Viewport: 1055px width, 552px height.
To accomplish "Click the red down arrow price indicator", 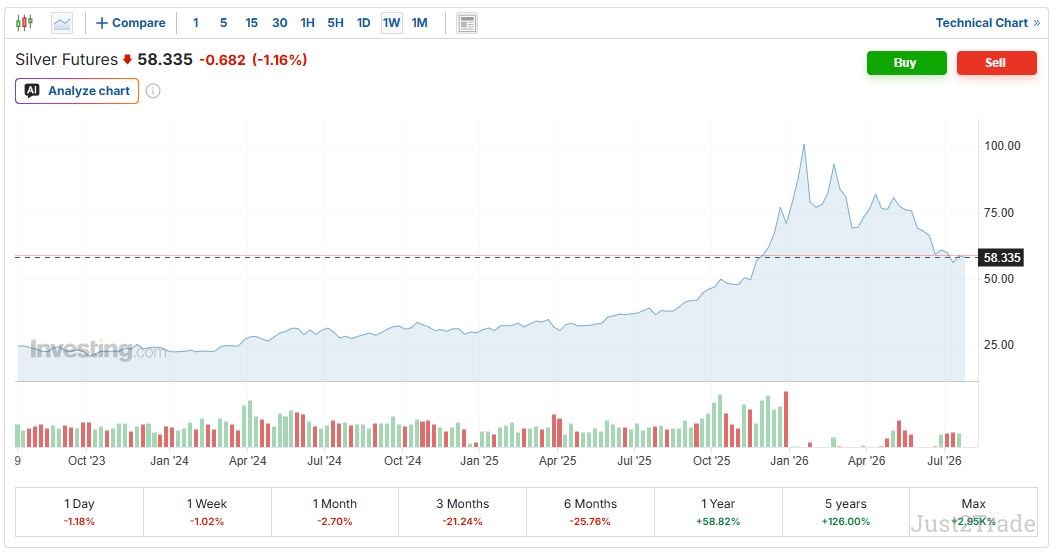I will (127, 59).
